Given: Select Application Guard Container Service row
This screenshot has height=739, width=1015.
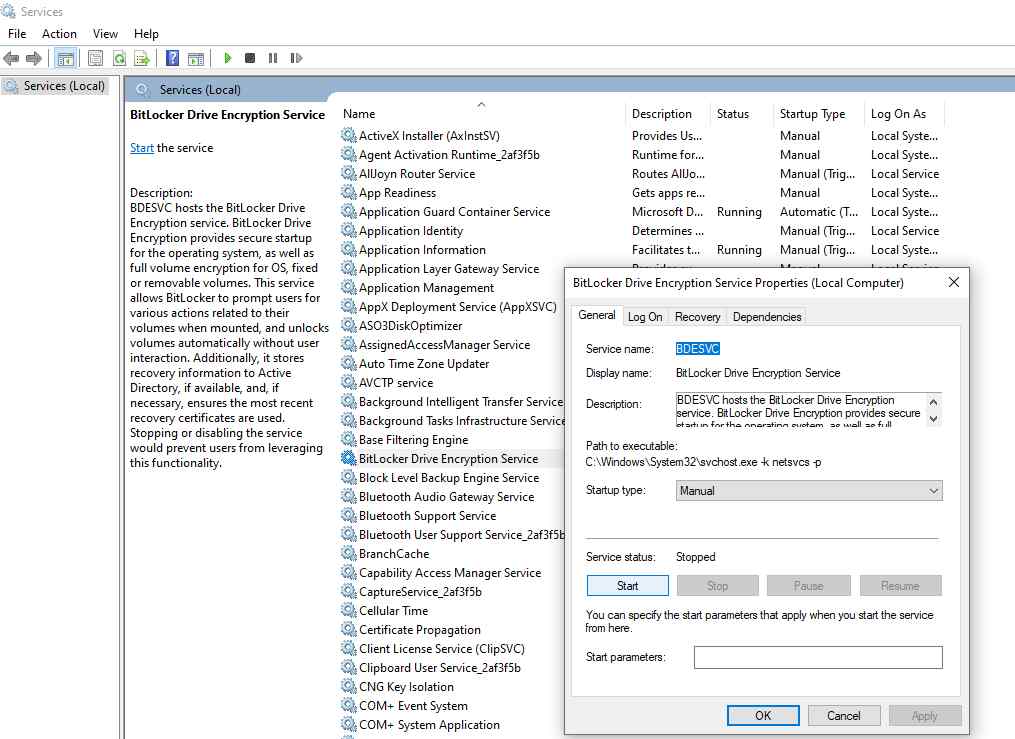Looking at the screenshot, I should [641, 212].
